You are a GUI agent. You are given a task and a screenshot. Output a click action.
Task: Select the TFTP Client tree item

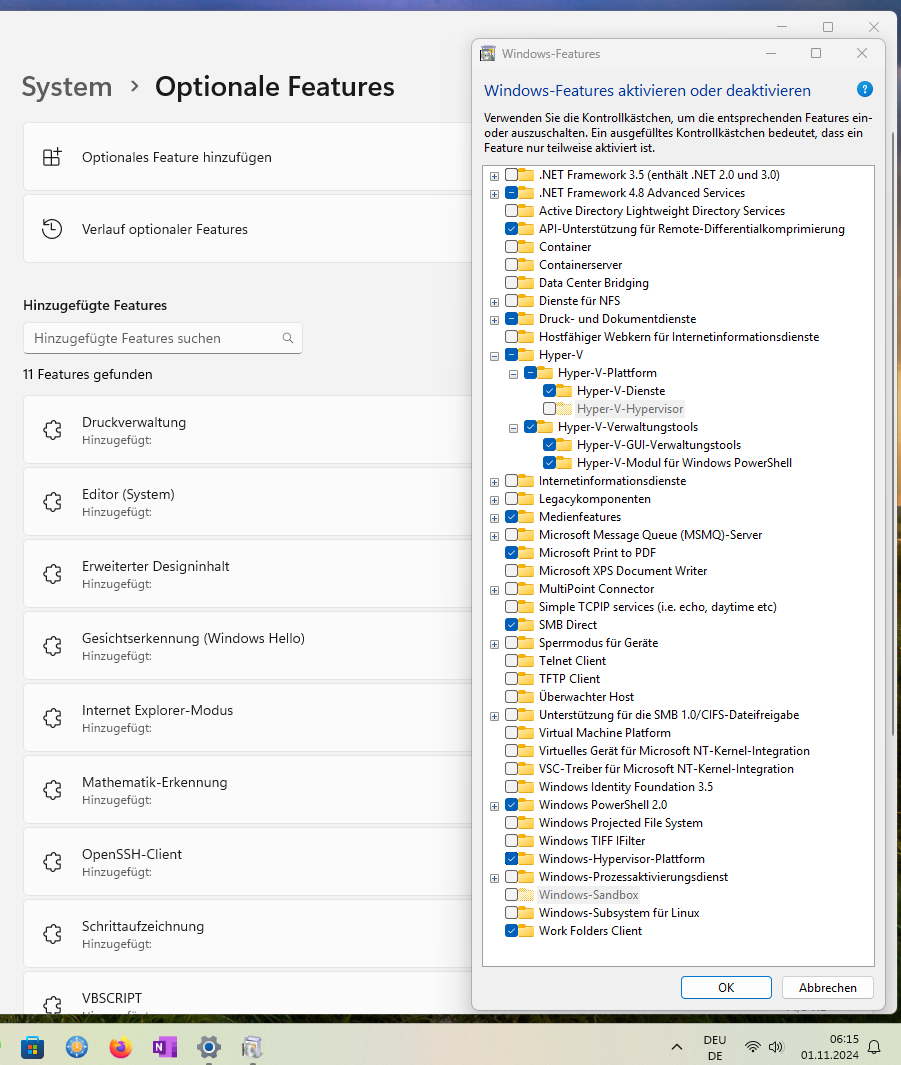(569, 679)
